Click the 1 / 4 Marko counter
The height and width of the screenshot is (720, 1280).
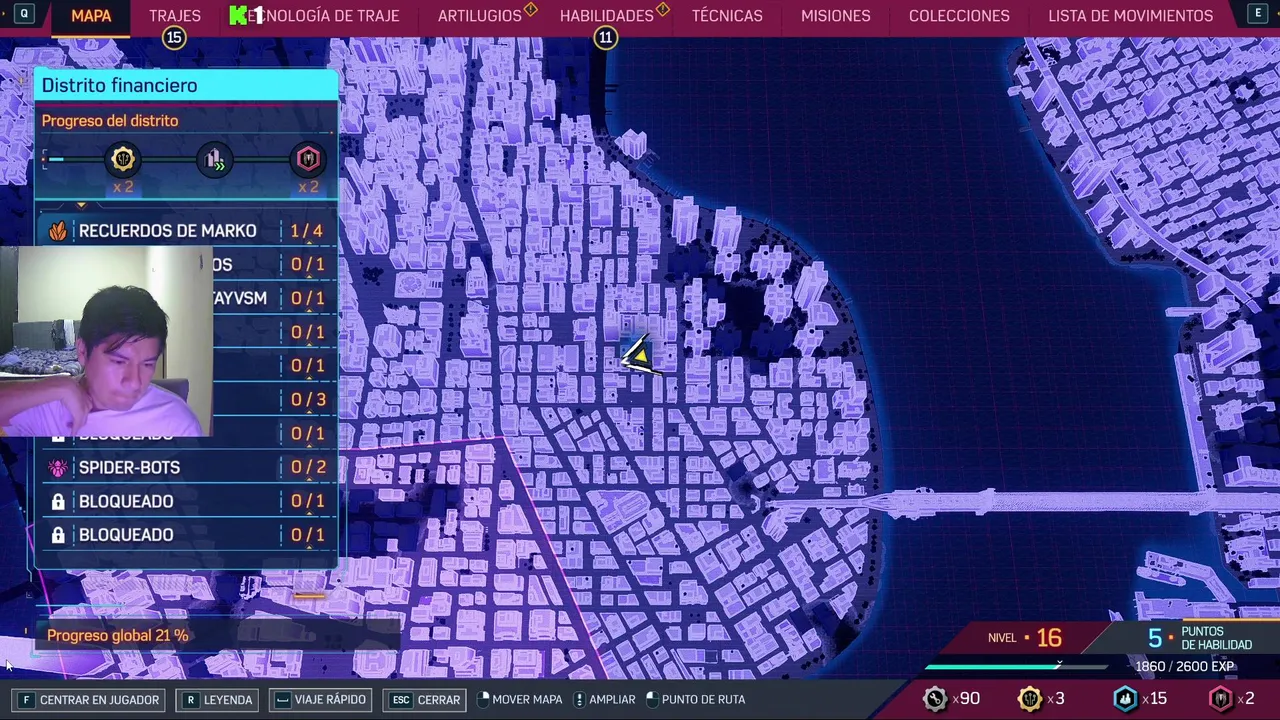(x=307, y=231)
